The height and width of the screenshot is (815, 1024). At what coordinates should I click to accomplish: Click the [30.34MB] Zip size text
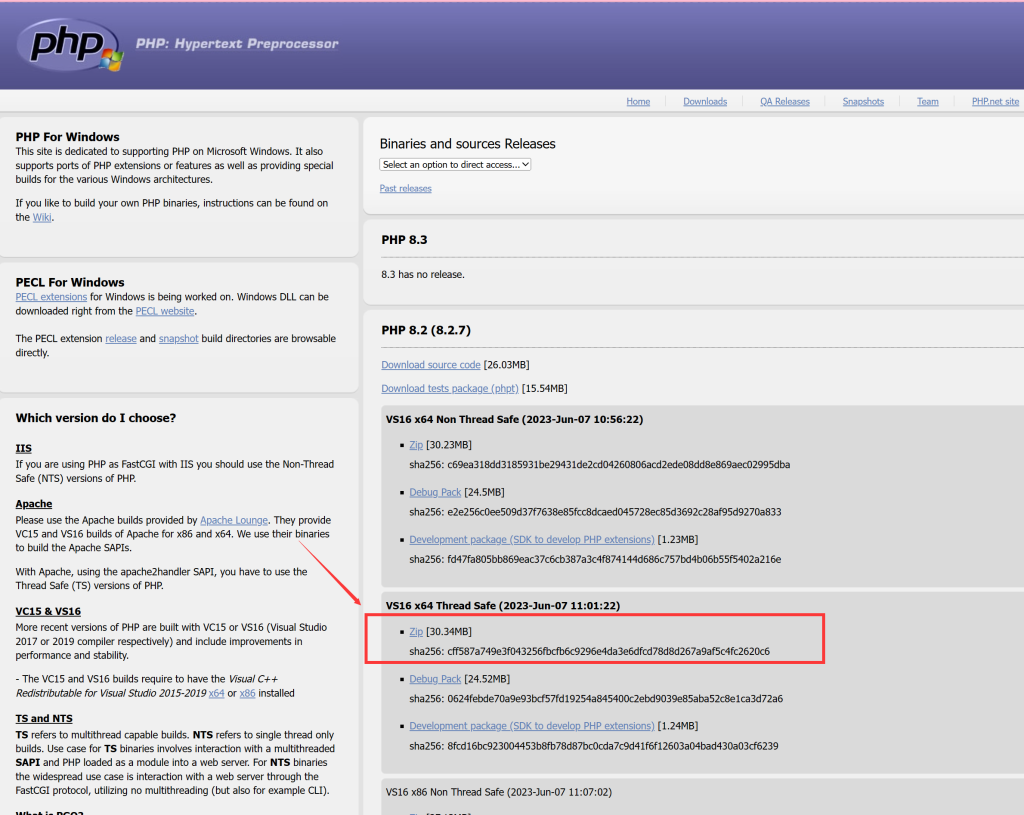449,631
